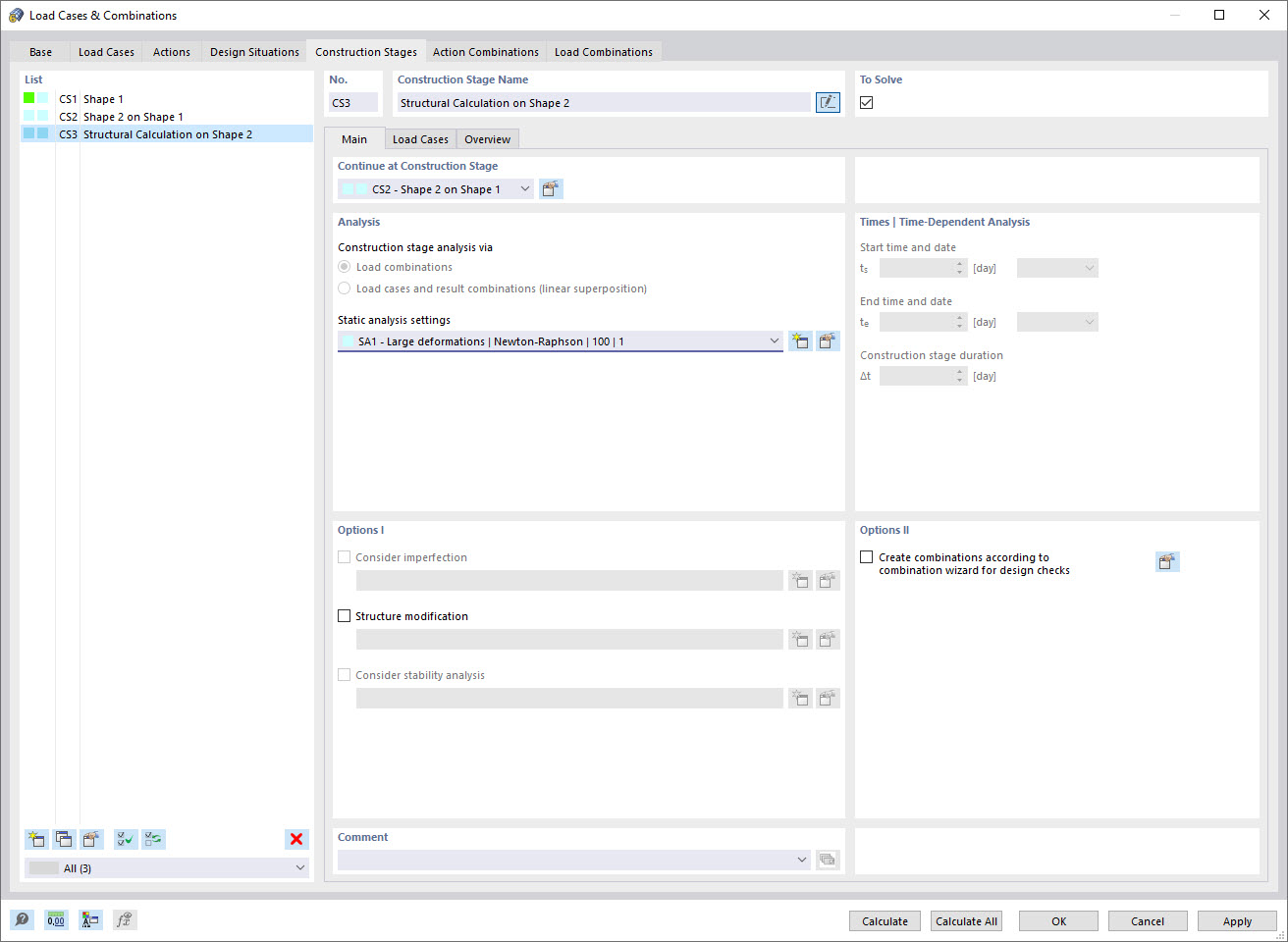Open the Action Combinations tab
1288x942 pixels.
coord(486,52)
